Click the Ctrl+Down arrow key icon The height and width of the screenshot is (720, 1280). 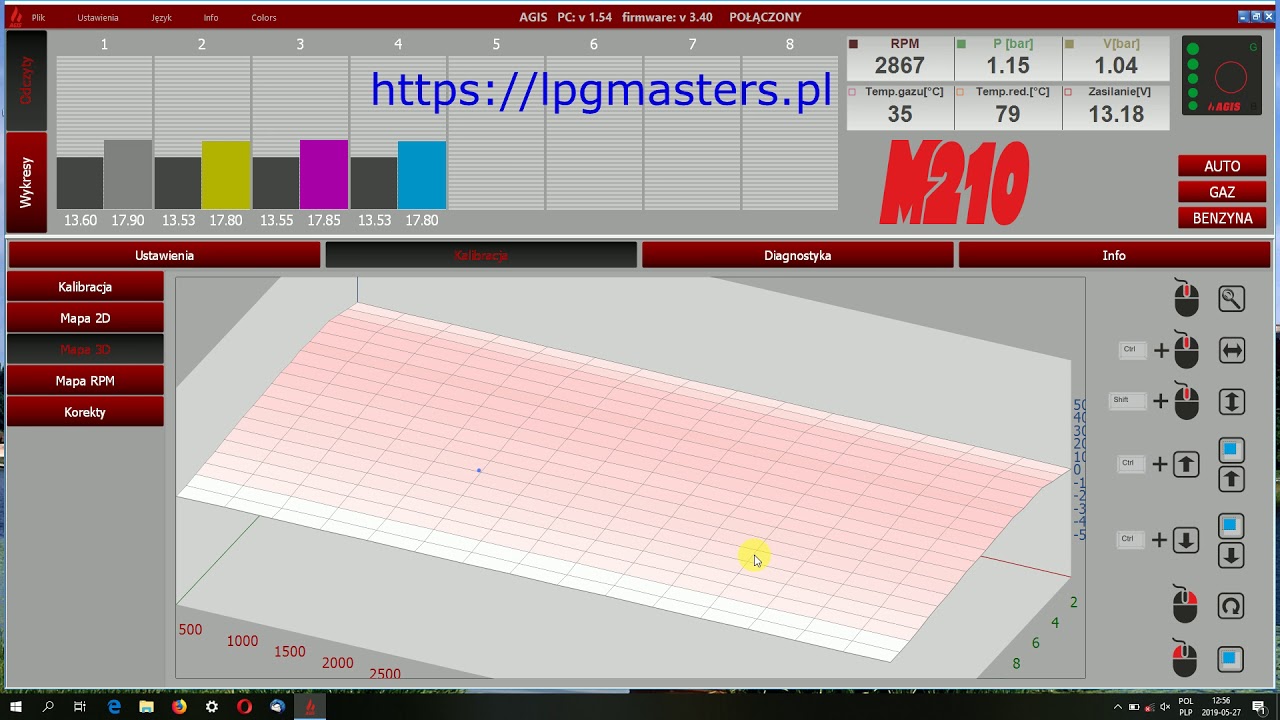tap(1186, 540)
